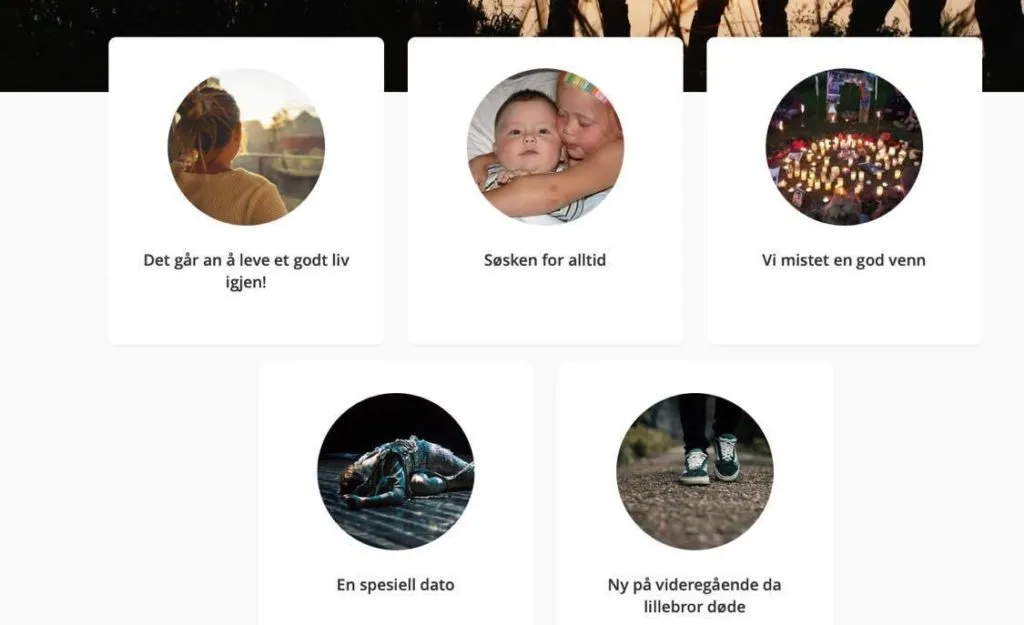This screenshot has width=1024, height=625.
Task: Follow the 'Vi mistet en god venn' title
Action: (844, 260)
